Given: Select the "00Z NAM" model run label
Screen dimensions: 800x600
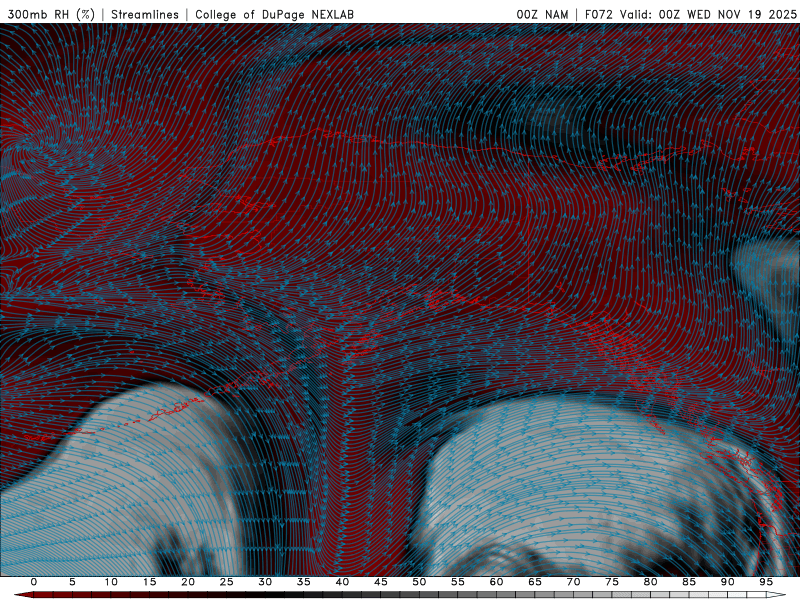Looking at the screenshot, I should pyautogui.click(x=542, y=15).
